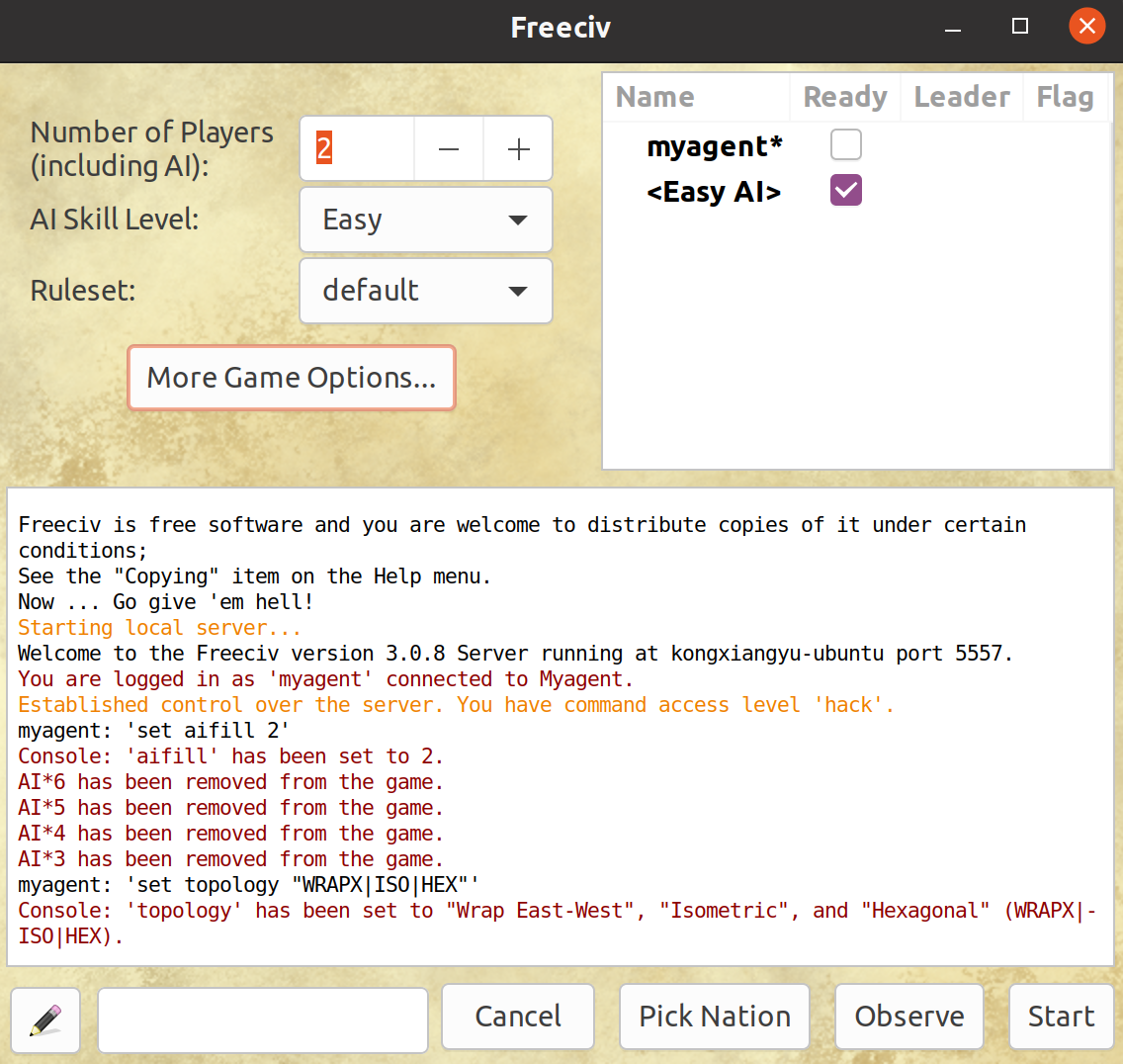Open More Game Options dialog
This screenshot has width=1123, height=1064.
point(292,378)
